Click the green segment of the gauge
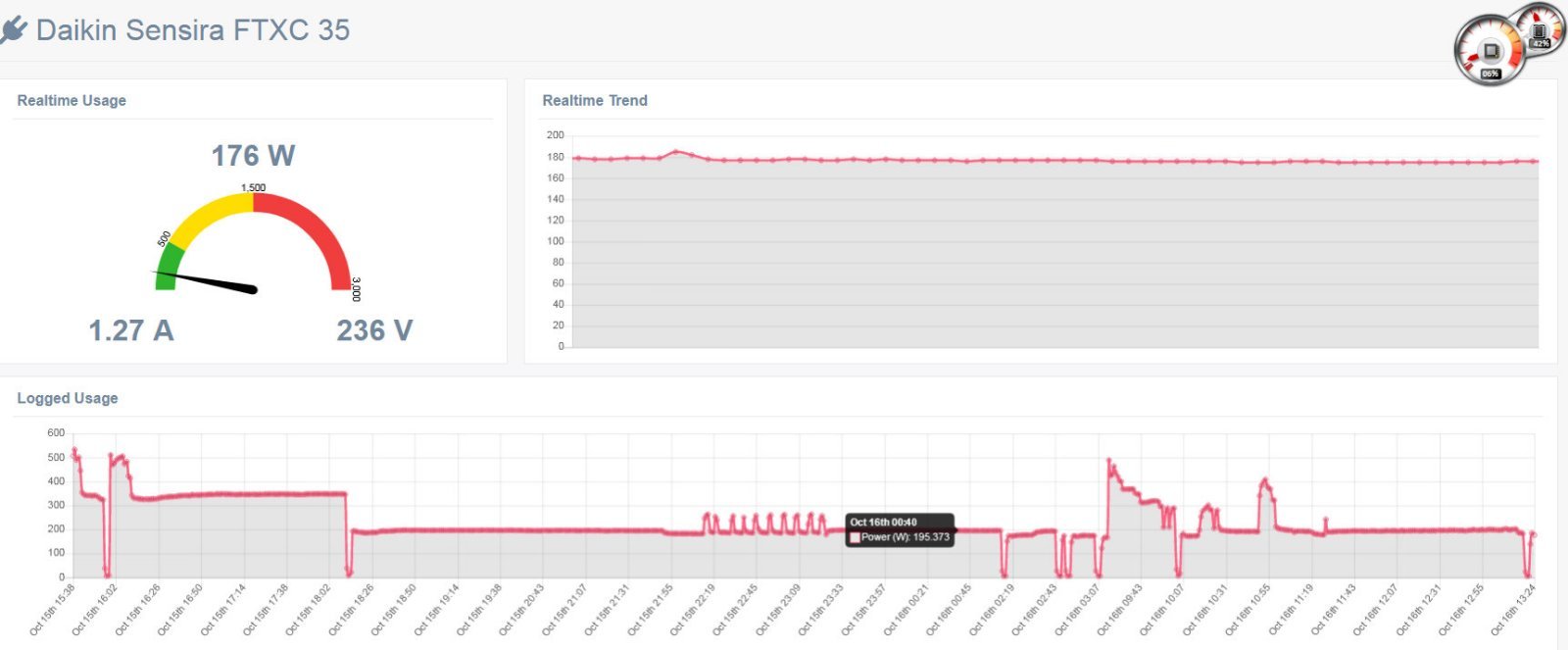Image resolution: width=1568 pixels, height=650 pixels. tap(168, 267)
